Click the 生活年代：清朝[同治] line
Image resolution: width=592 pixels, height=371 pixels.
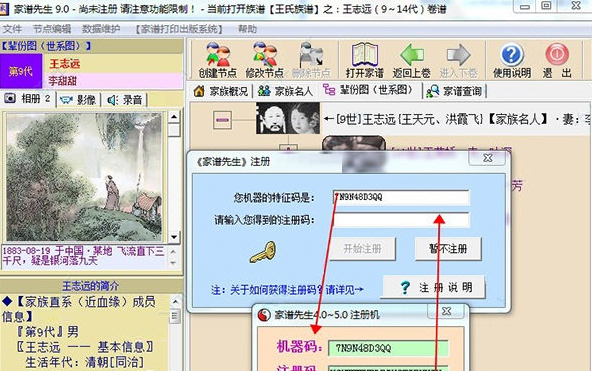point(85,362)
